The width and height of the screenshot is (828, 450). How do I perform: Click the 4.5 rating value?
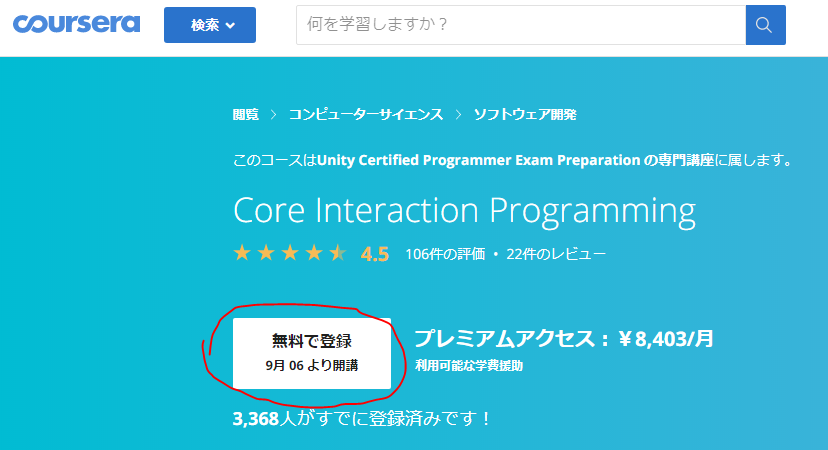pos(375,254)
